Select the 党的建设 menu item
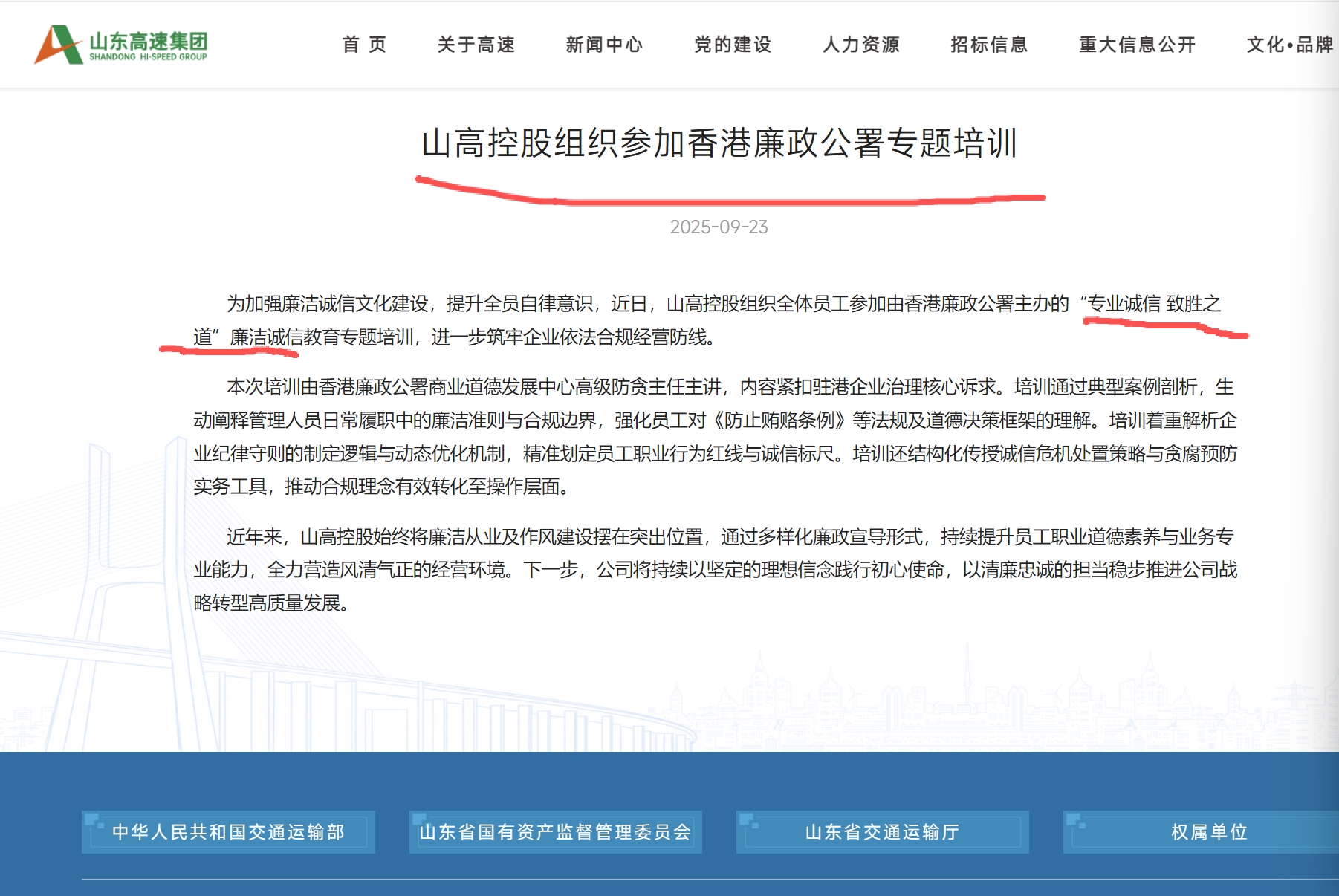The width and height of the screenshot is (1339, 896). (x=733, y=45)
